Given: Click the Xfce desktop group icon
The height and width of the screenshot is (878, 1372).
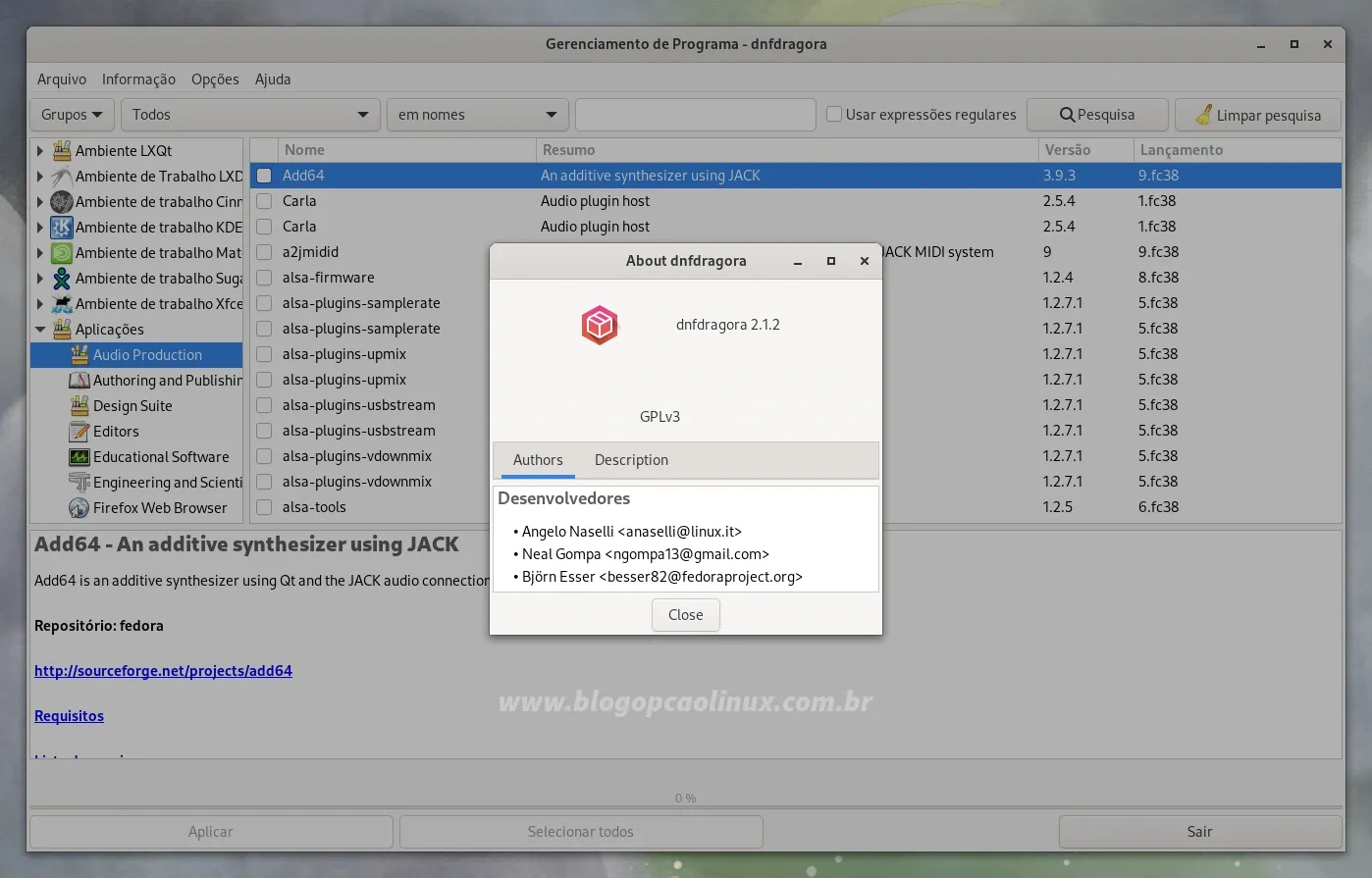Looking at the screenshot, I should (x=62, y=303).
